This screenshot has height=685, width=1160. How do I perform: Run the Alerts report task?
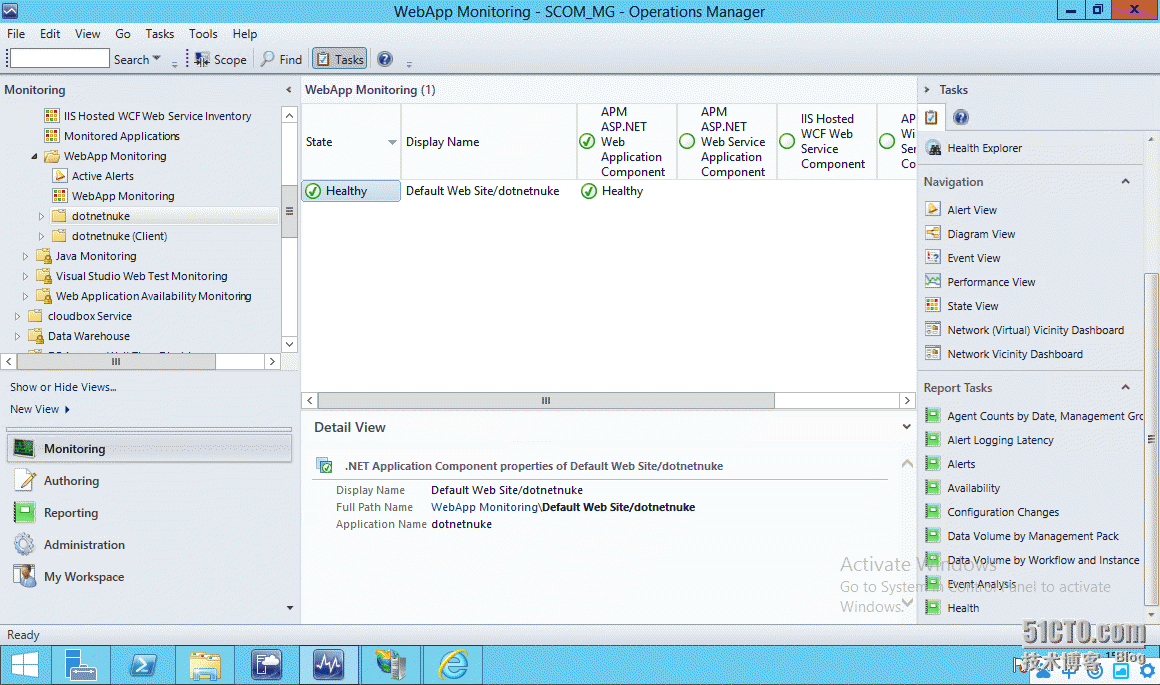pos(961,465)
